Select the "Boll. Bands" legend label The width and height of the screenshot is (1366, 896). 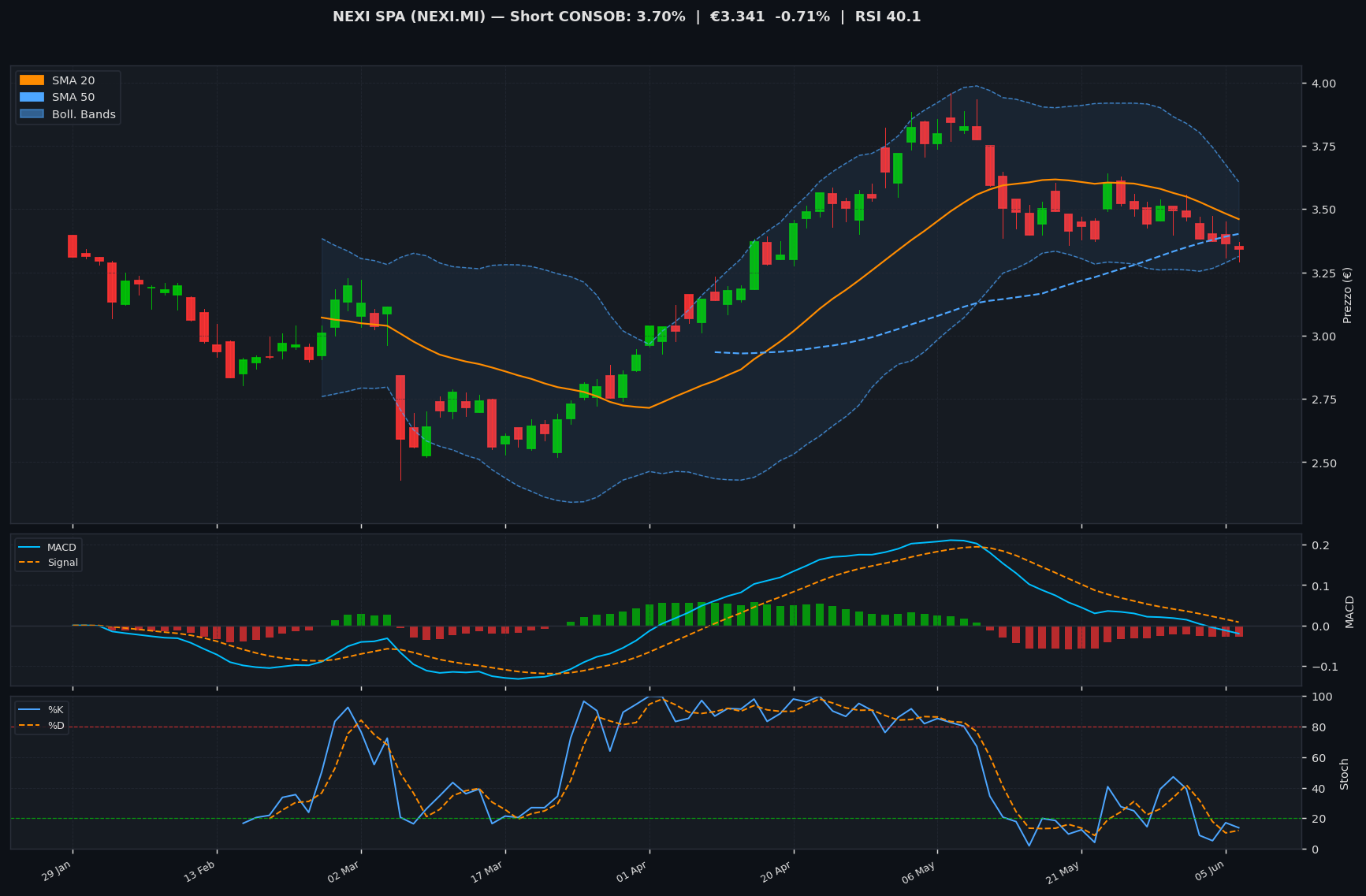84,114
